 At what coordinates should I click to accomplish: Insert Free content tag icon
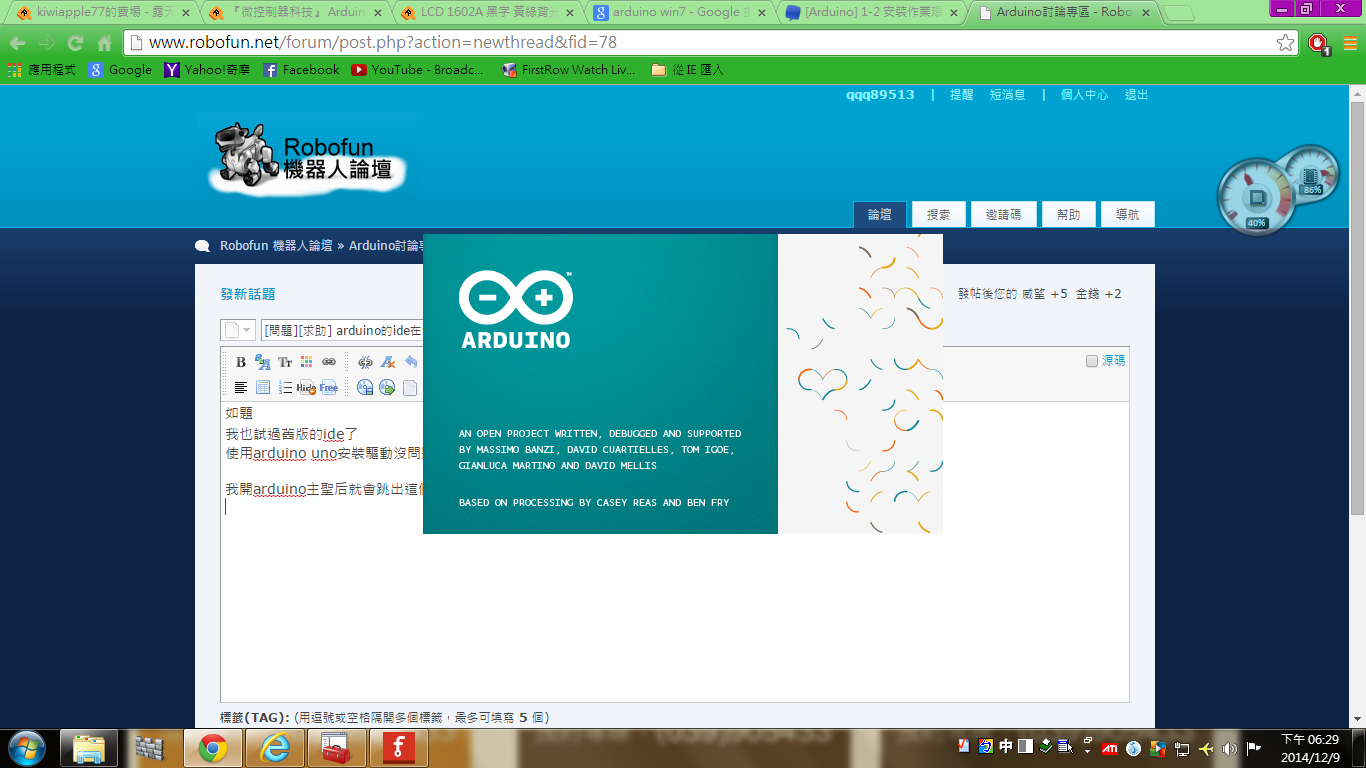[329, 387]
